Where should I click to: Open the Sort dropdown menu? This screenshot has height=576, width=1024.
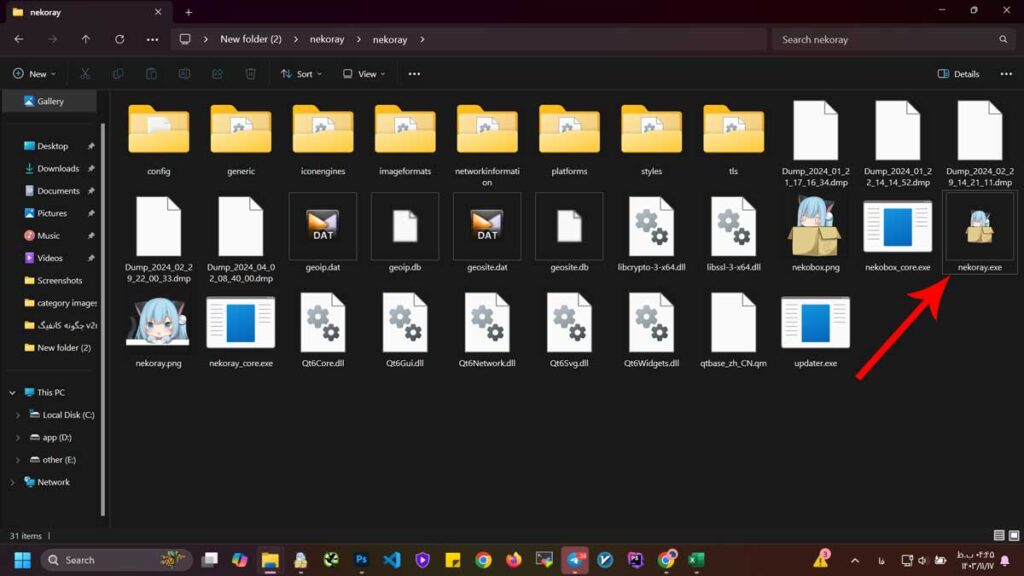(x=296, y=74)
